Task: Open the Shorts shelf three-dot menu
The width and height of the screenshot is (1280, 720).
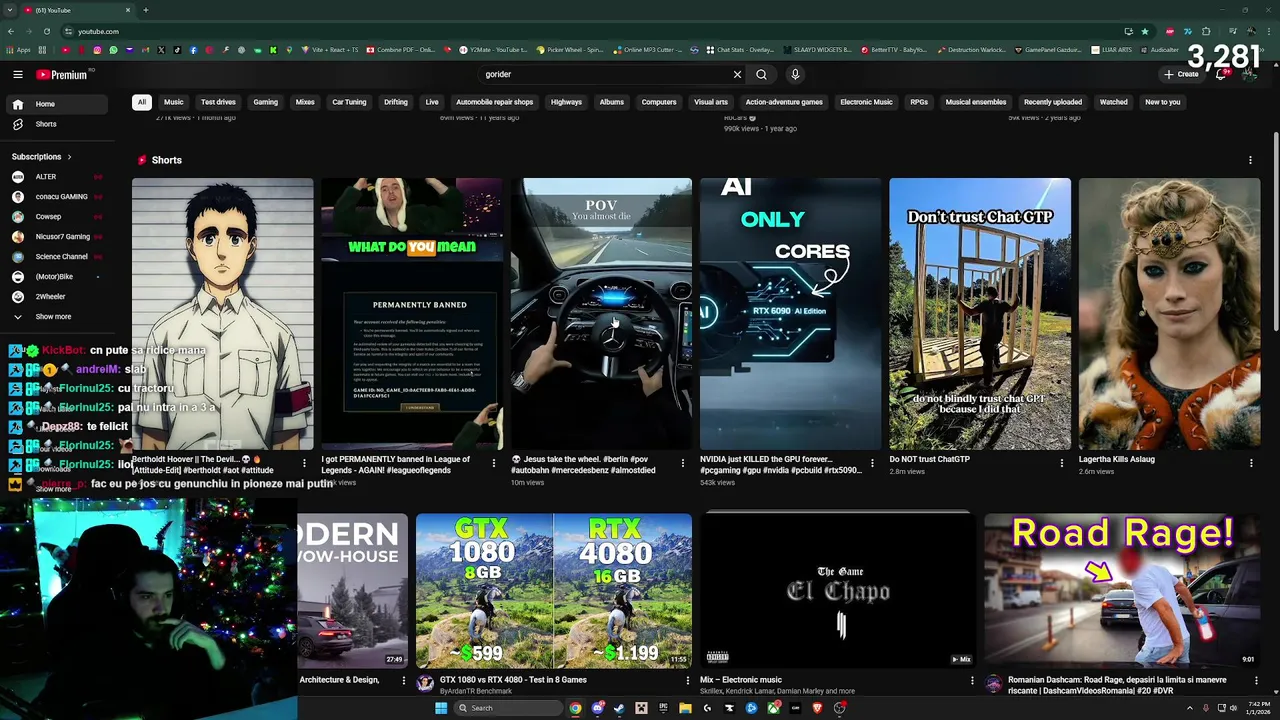Action: point(1250,160)
